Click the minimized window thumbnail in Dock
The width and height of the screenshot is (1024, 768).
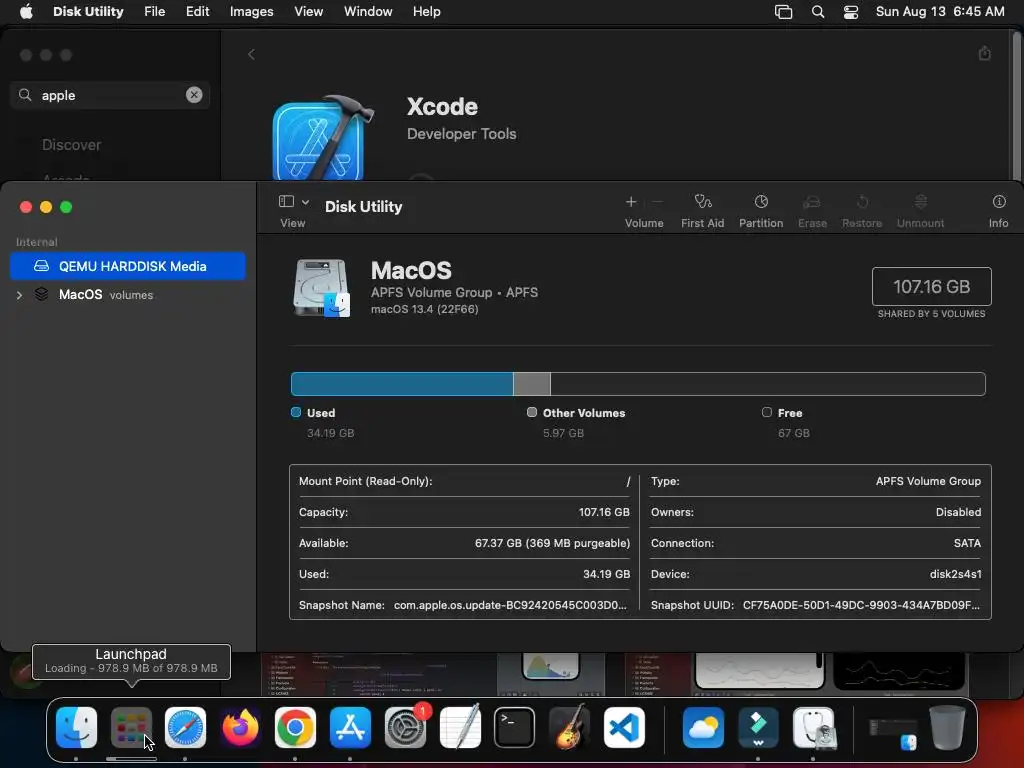click(x=892, y=733)
